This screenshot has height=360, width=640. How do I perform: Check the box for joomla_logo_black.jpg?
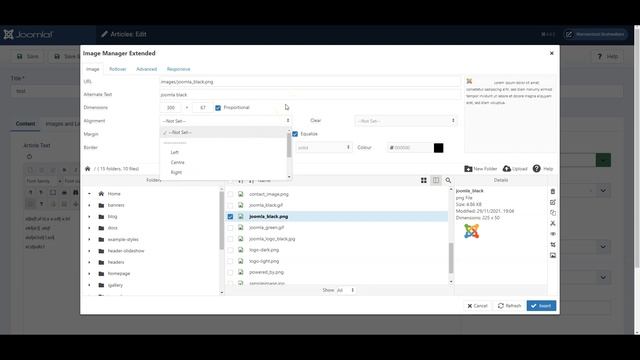pyautogui.click(x=230, y=239)
